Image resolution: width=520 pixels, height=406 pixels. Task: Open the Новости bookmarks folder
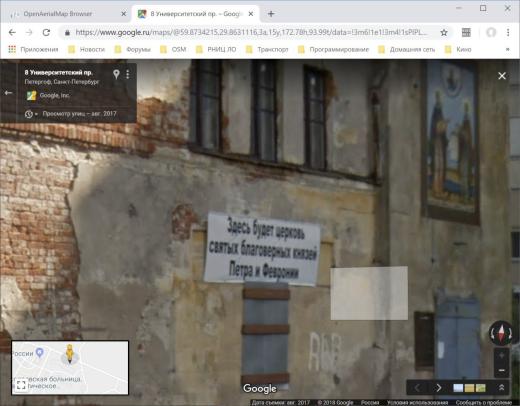(x=87, y=49)
